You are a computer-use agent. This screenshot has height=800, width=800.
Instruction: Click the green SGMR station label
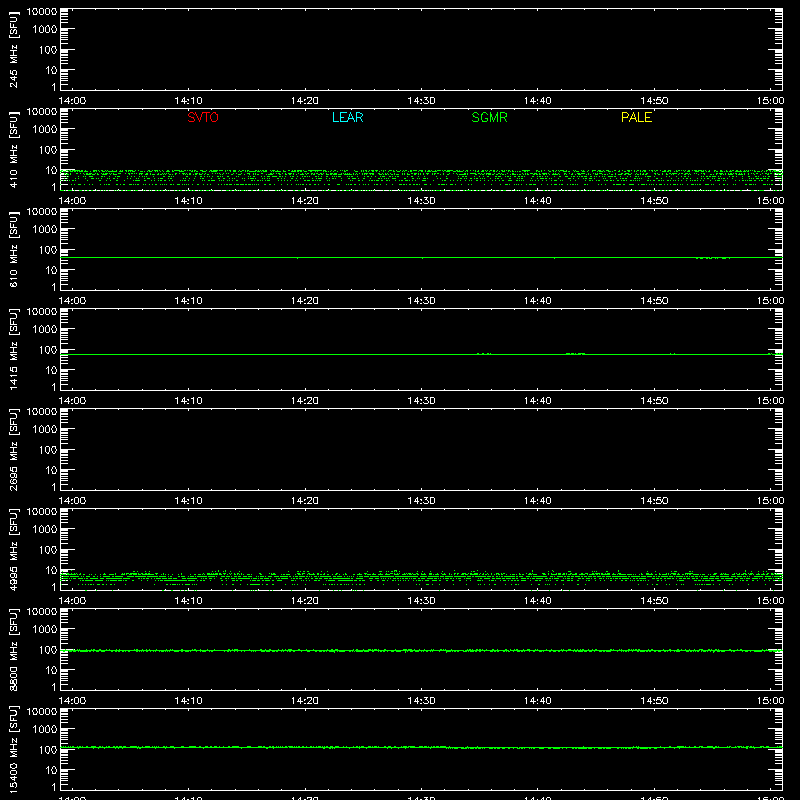[489, 117]
